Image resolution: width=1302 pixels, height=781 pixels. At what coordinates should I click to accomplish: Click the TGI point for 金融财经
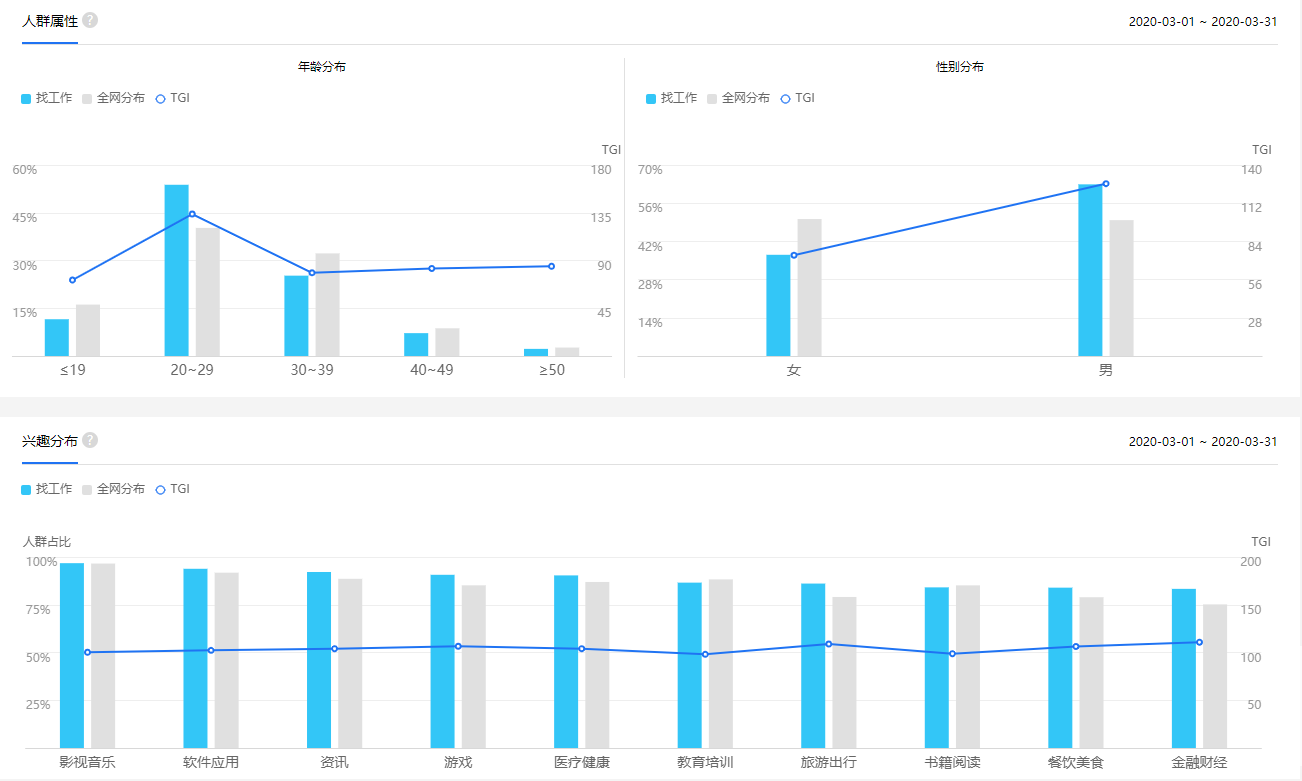tap(1199, 642)
